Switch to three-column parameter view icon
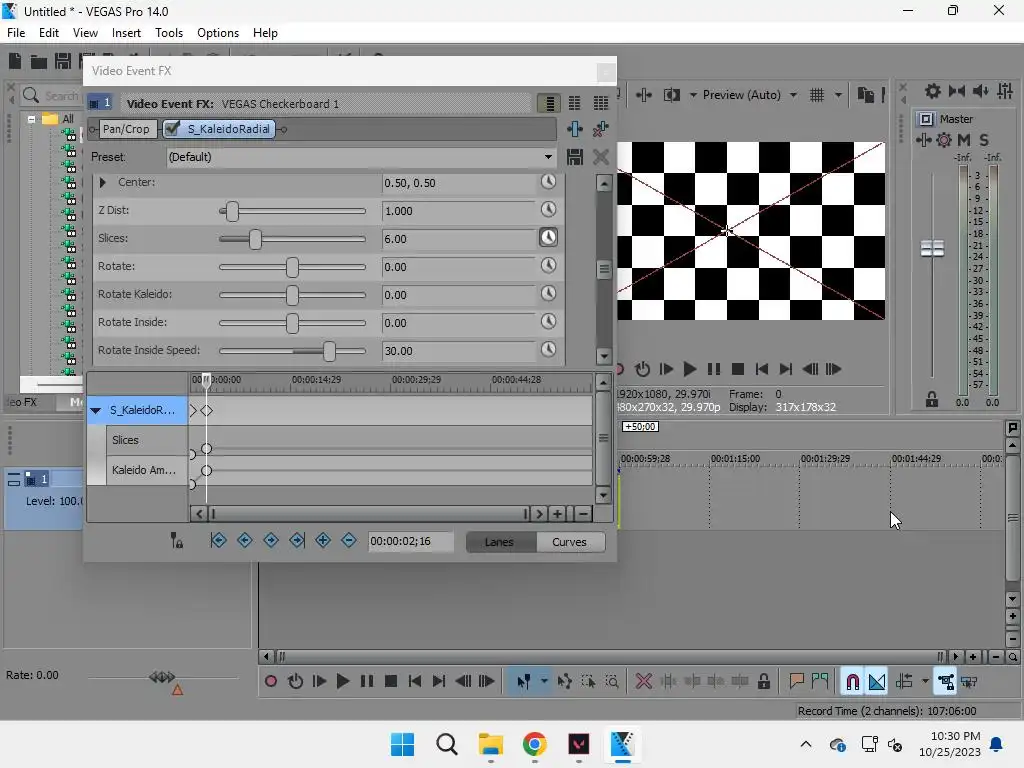Screen dimensions: 1024x768 point(600,103)
